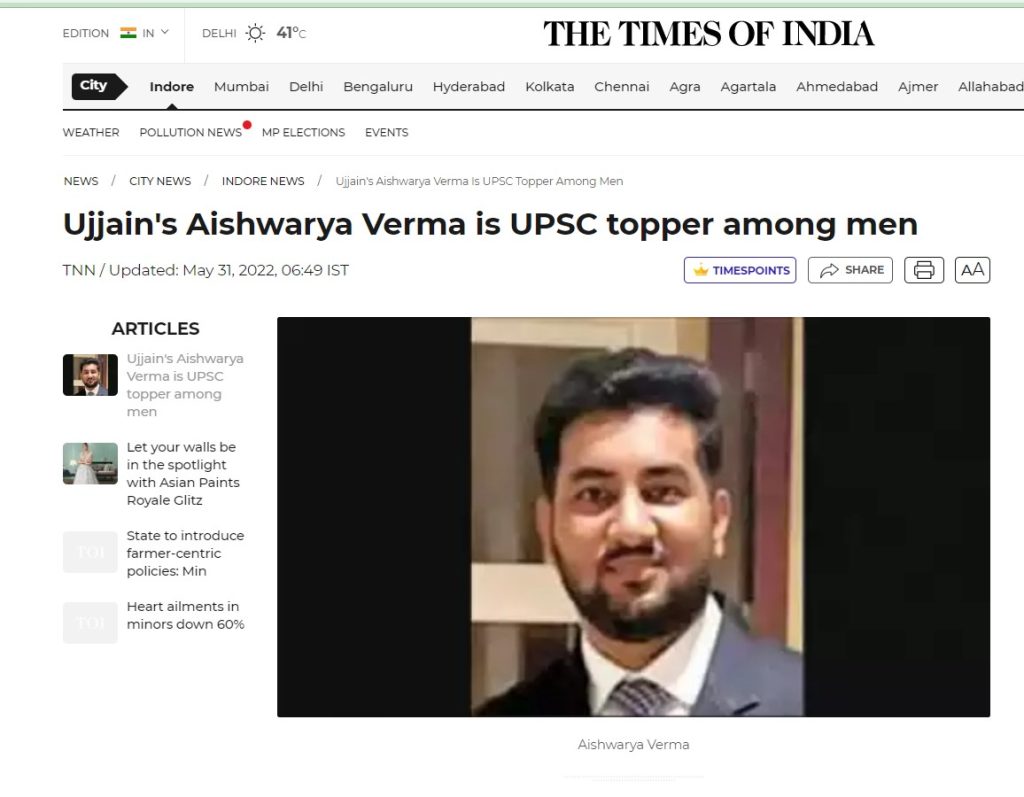This screenshot has height=797, width=1024.
Task: Open Heart ailments in minors article
Action: tap(185, 615)
